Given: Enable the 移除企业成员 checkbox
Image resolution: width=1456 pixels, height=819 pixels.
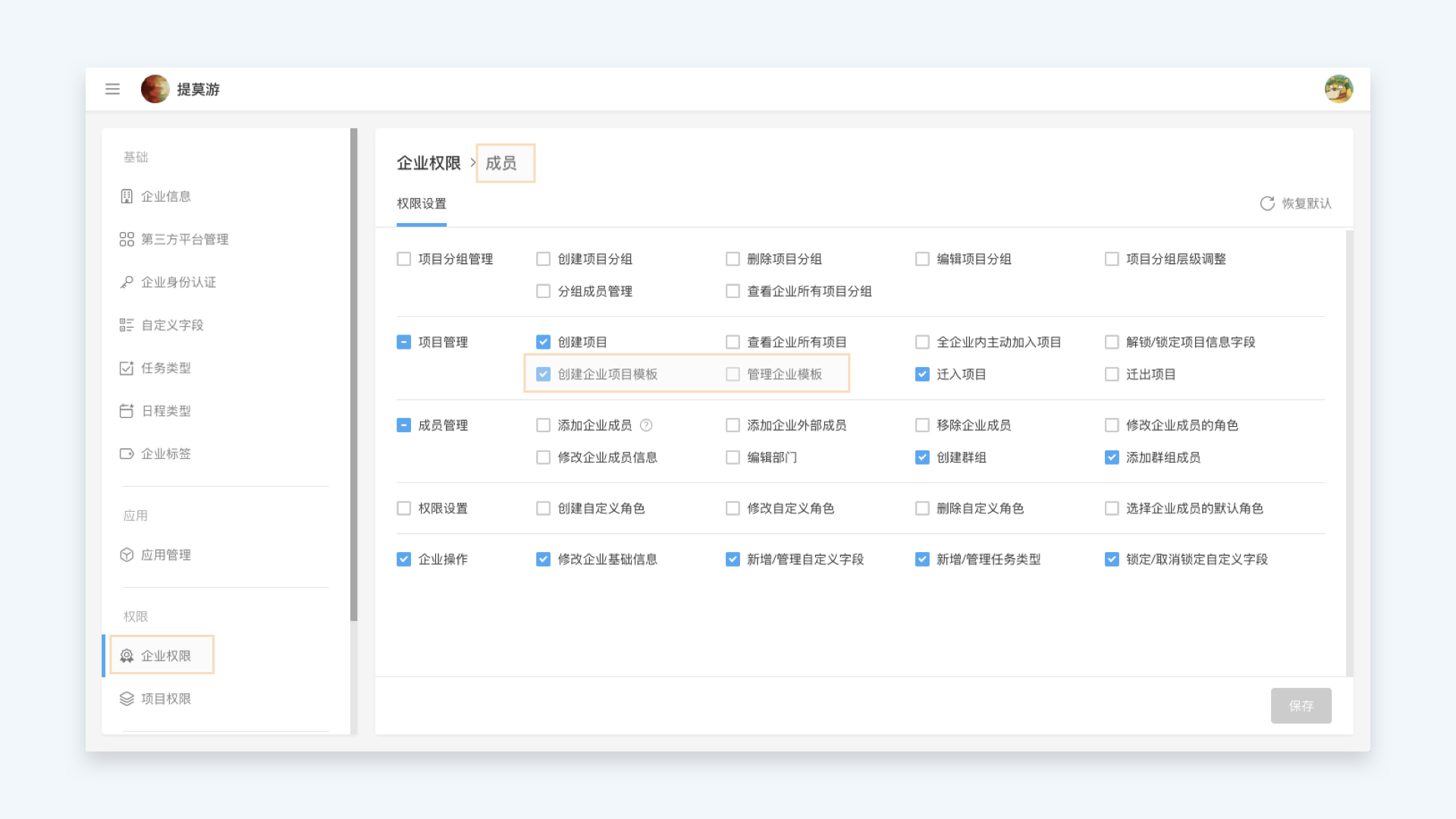Looking at the screenshot, I should pyautogui.click(x=922, y=425).
